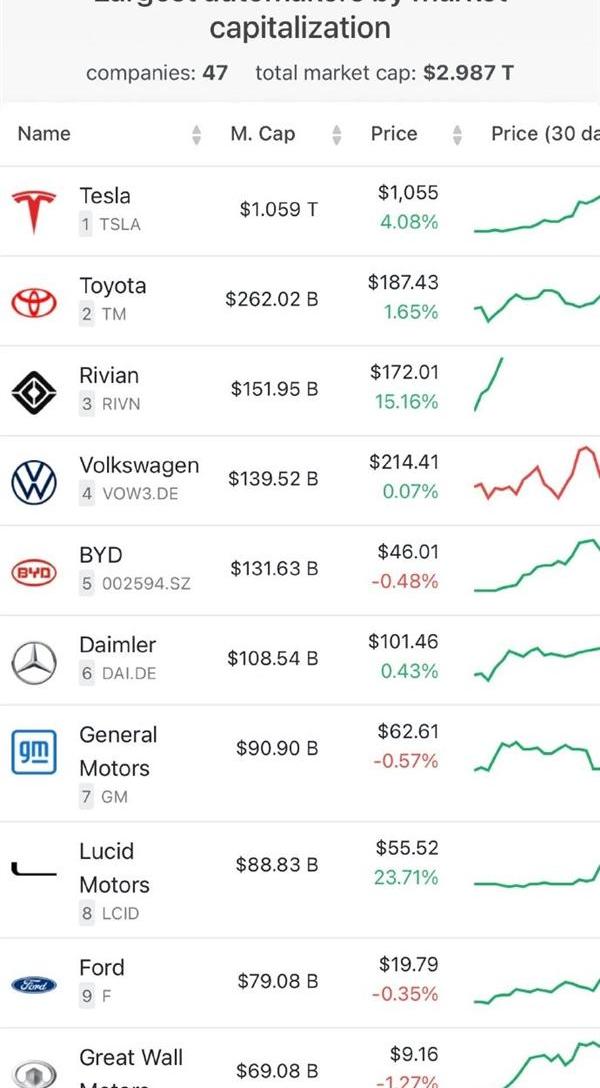Click Rivian's 30-day price sparkline
The width and height of the screenshot is (600, 1088).
coord(489,384)
